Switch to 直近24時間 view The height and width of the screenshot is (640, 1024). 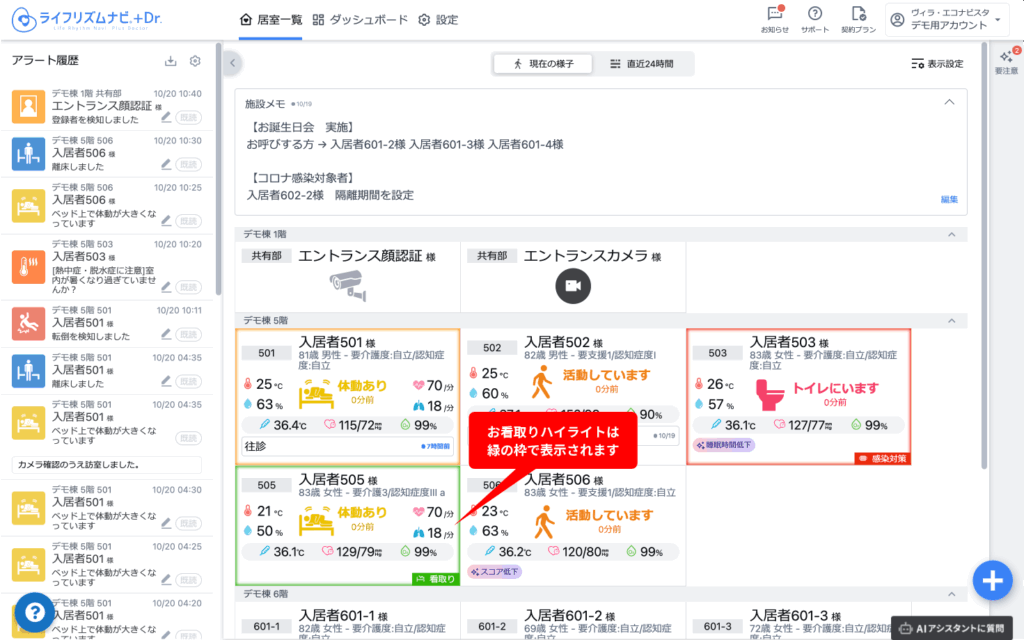(x=642, y=64)
